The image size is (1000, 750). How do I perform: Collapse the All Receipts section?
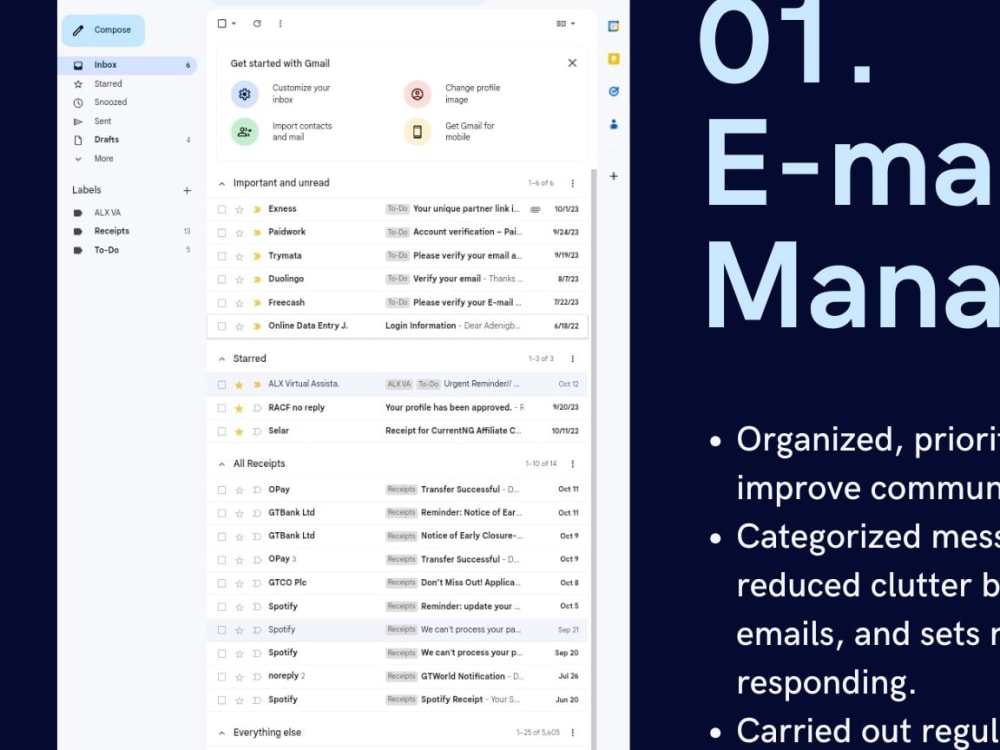tap(222, 464)
